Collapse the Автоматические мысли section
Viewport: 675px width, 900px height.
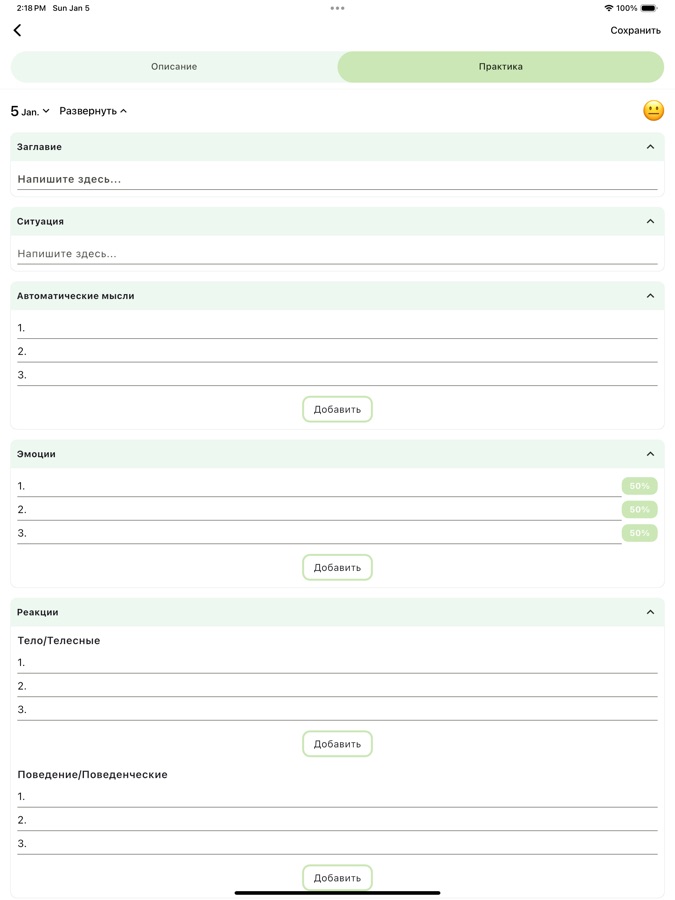point(650,296)
